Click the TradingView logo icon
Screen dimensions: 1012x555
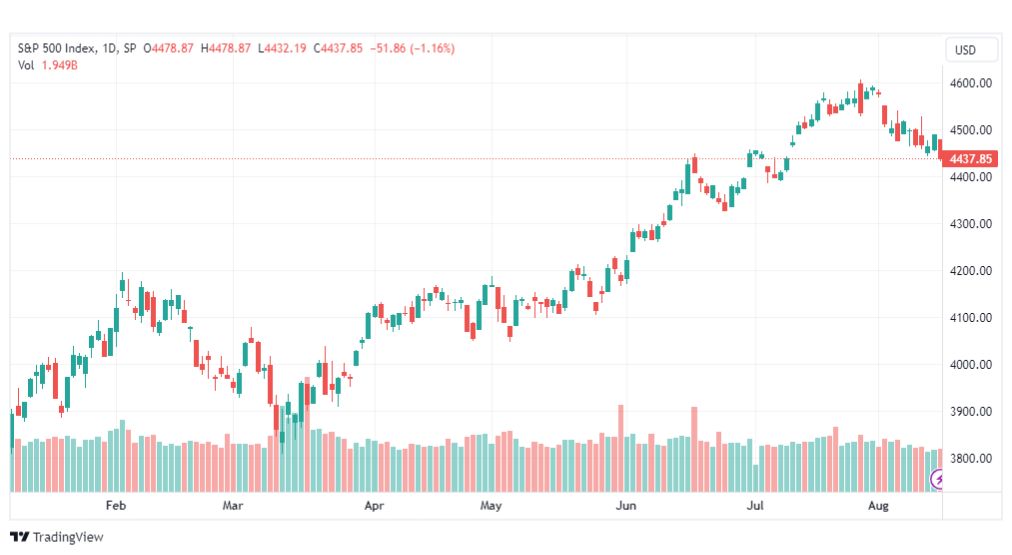pos(19,536)
